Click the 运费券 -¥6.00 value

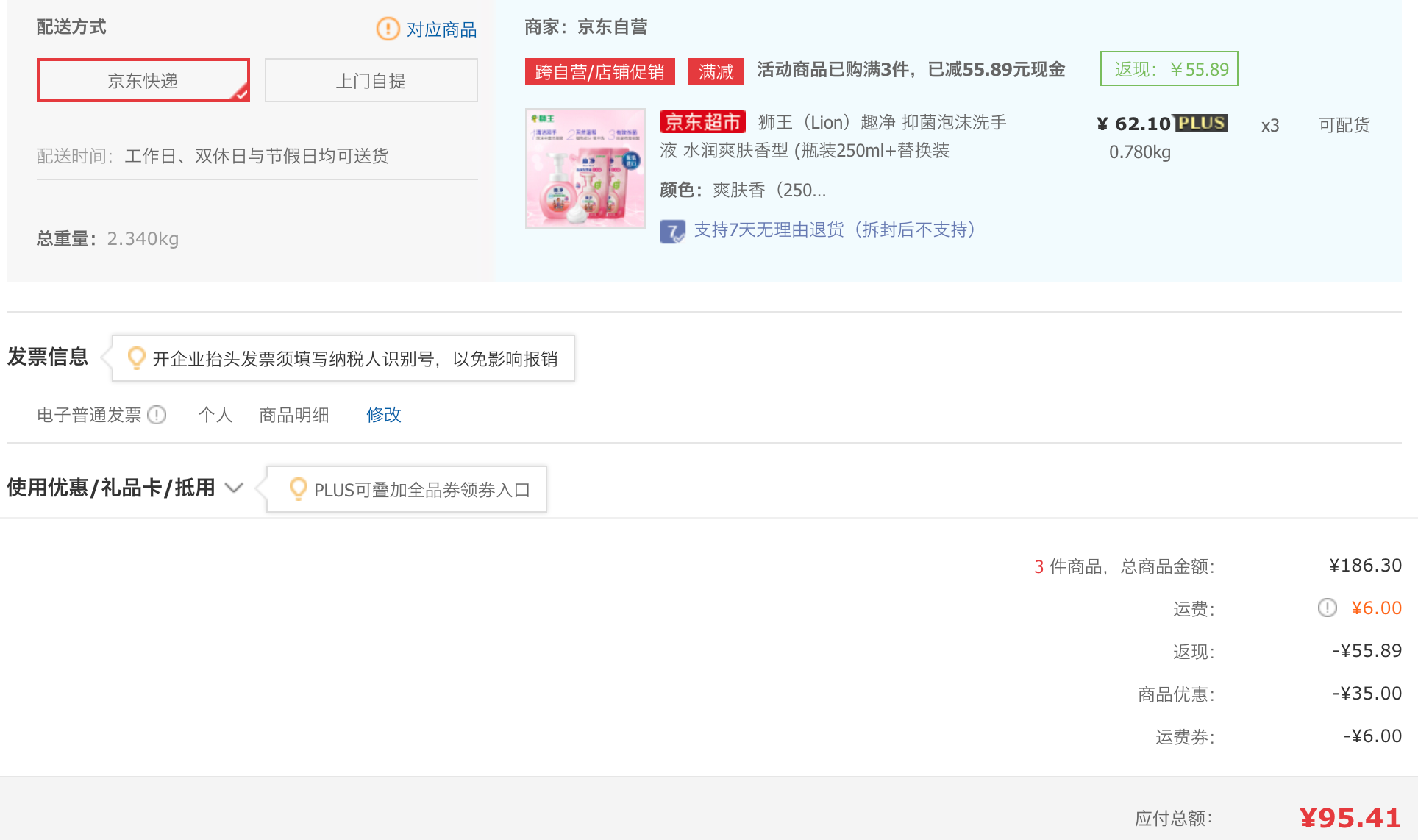(1373, 736)
